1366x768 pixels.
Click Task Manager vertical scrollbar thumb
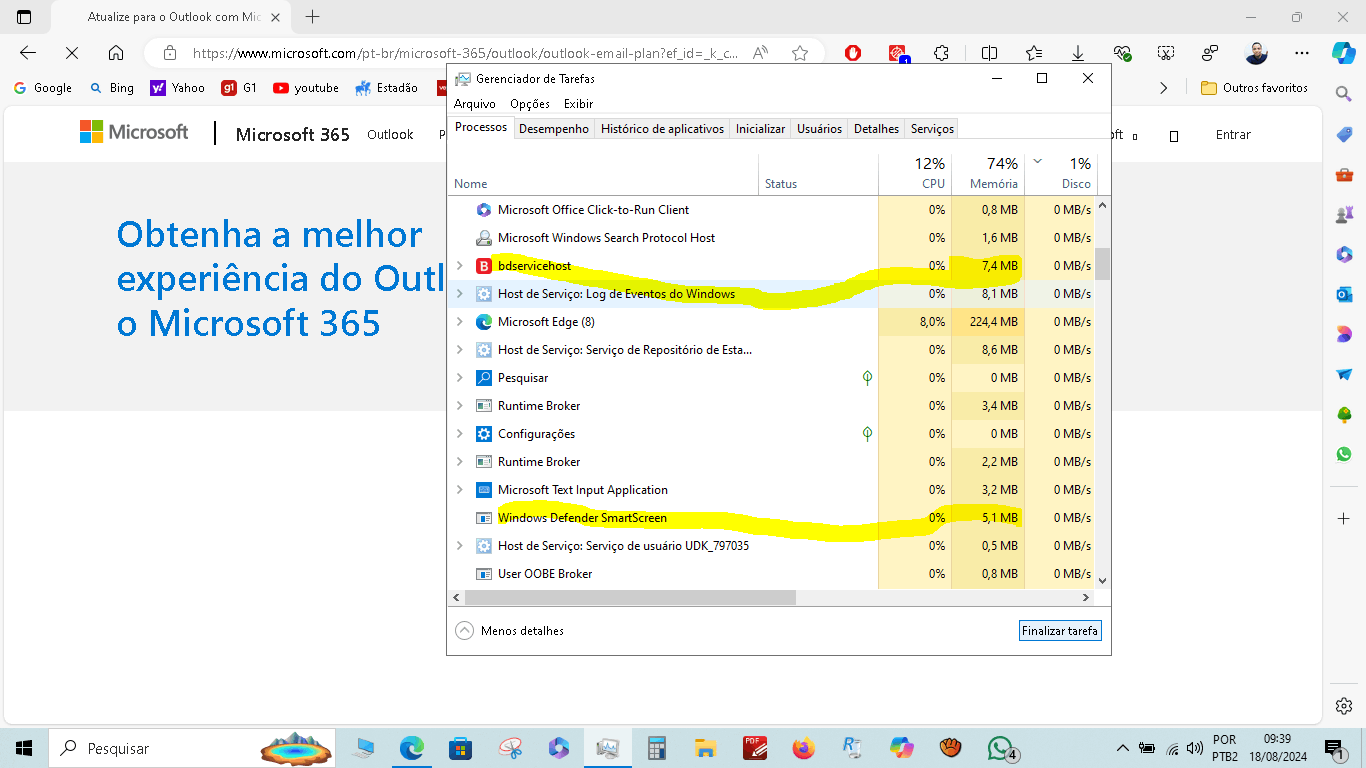point(1103,264)
